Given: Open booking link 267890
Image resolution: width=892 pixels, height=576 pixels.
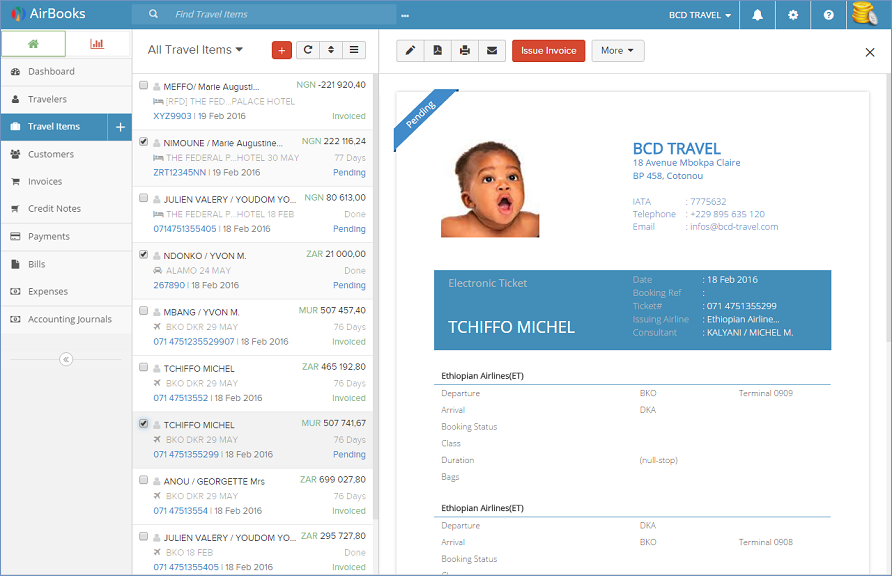Looking at the screenshot, I should [169, 285].
